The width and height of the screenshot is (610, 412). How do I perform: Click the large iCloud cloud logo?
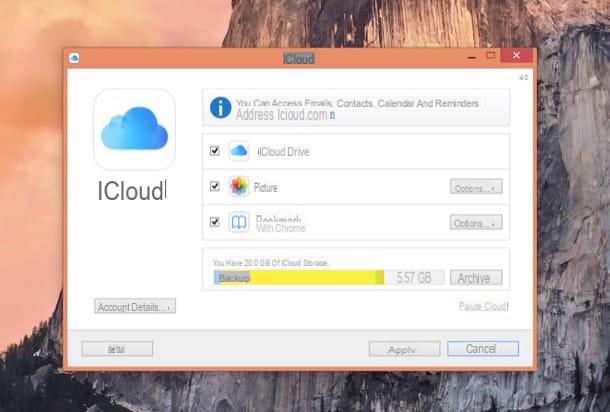pyautogui.click(x=135, y=129)
